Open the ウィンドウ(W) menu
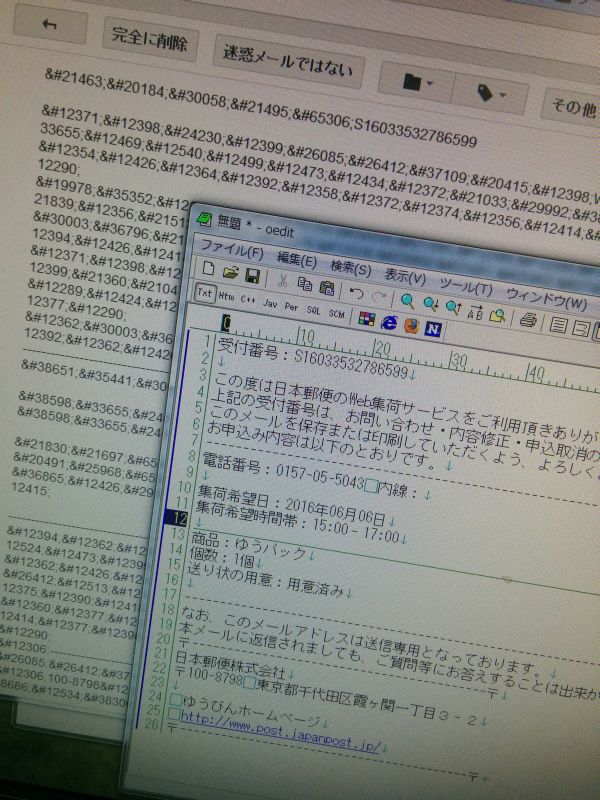 (545, 301)
